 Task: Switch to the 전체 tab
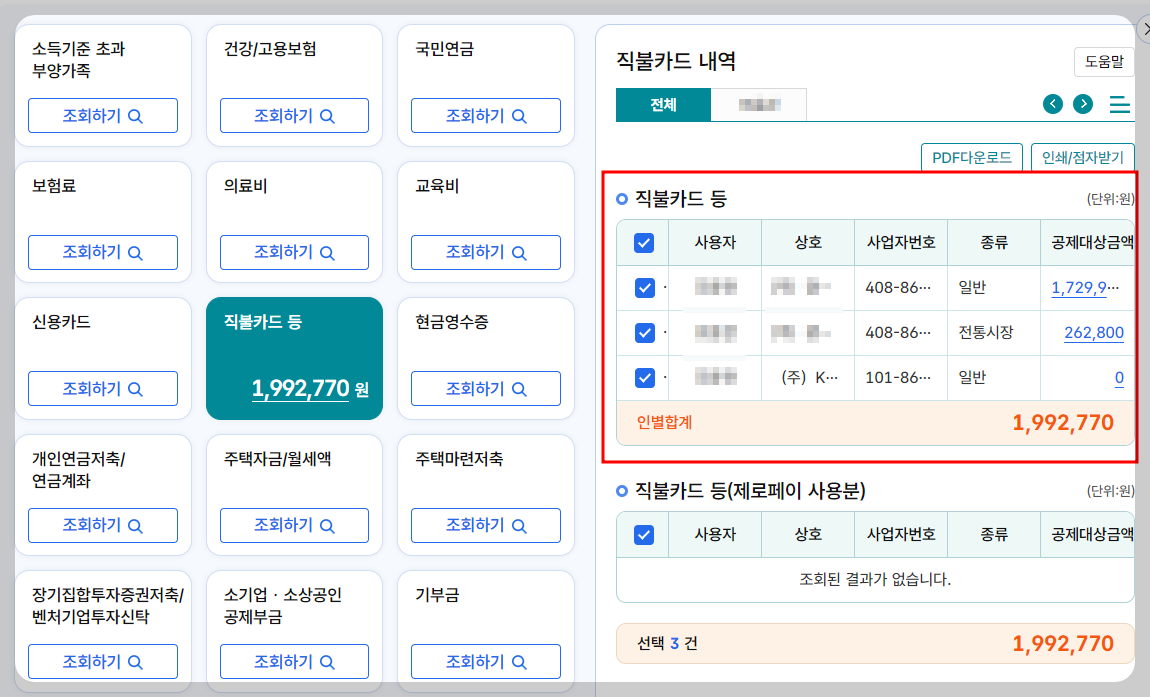(x=663, y=103)
